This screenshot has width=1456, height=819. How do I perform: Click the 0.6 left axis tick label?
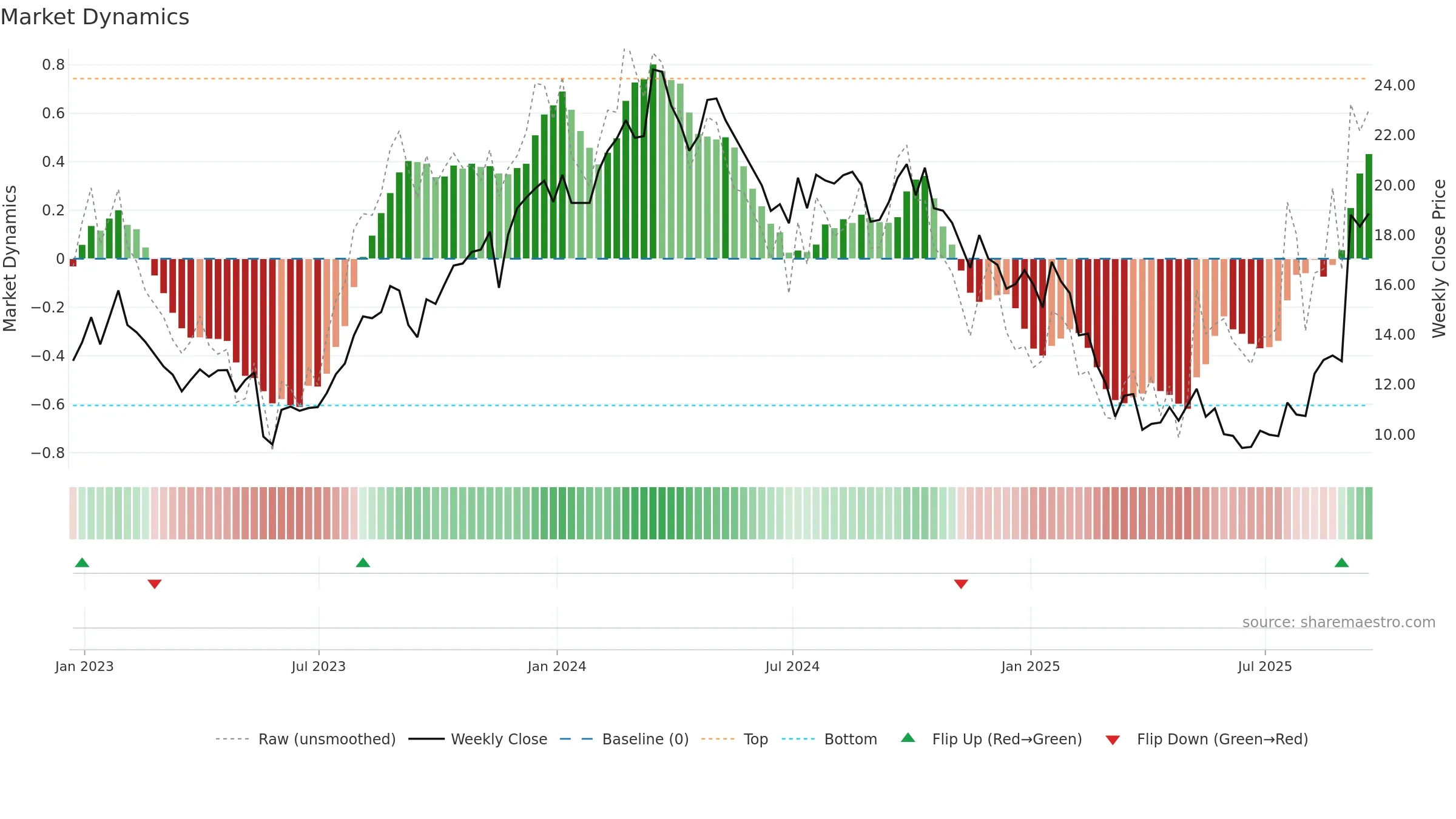53,113
